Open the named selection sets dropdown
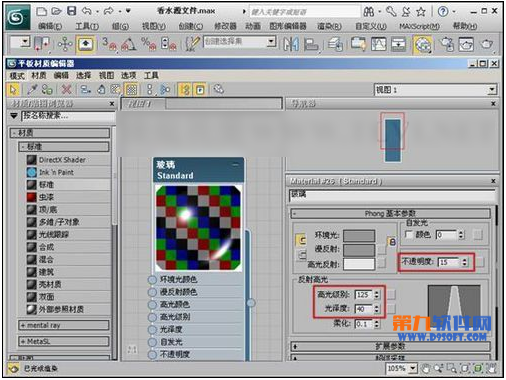 [271, 42]
